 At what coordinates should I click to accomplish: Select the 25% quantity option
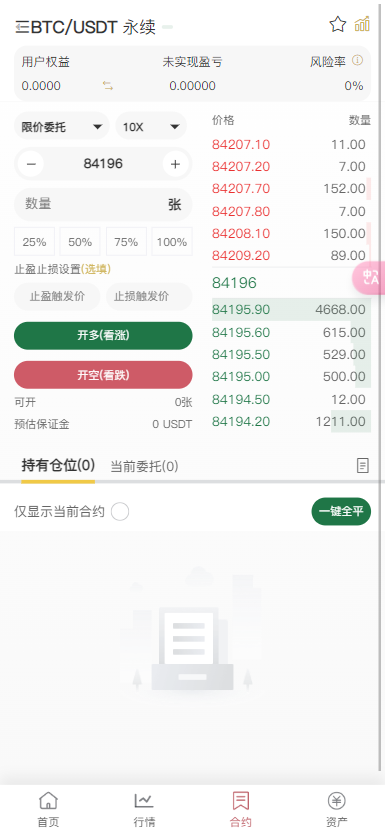35,242
